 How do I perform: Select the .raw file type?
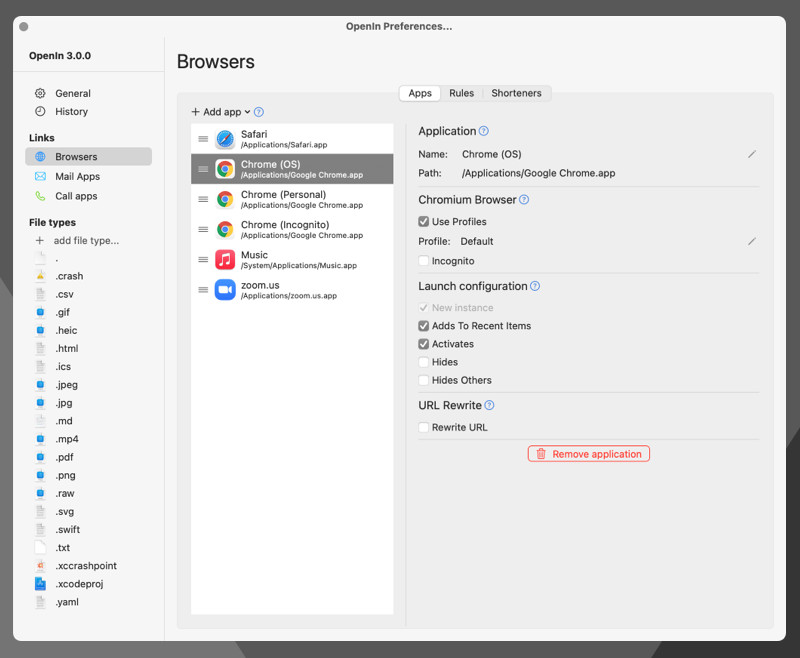click(x=65, y=493)
